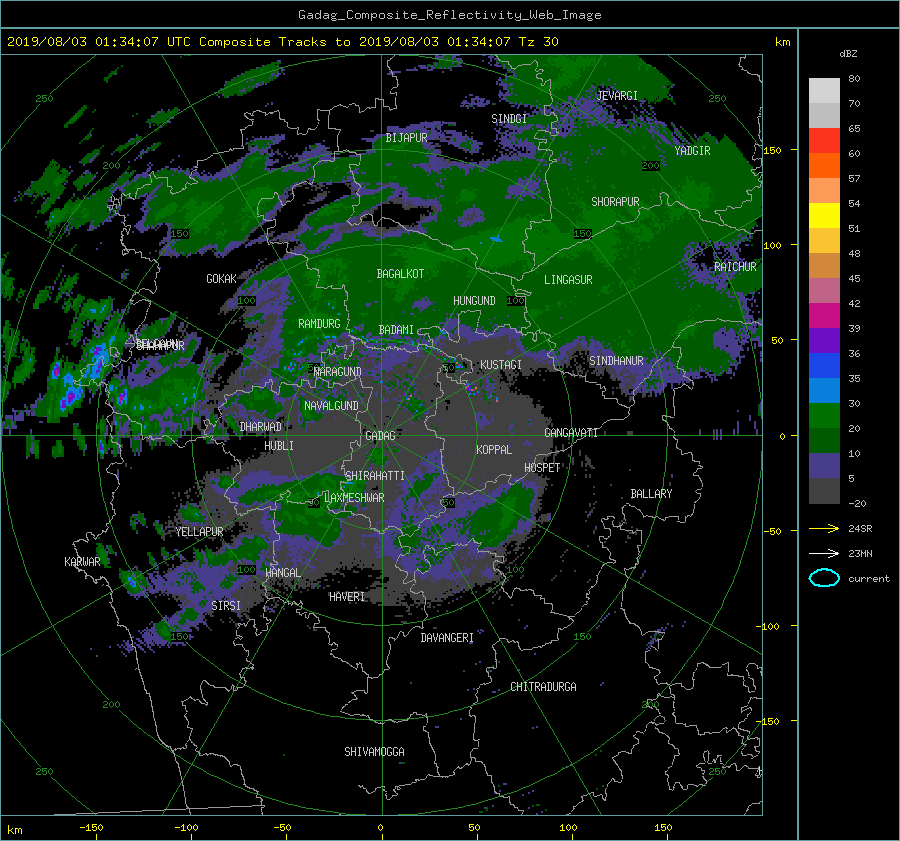Pick the purple 36-39 dBZ swatch
The width and height of the screenshot is (900, 841).
[x=824, y=340]
